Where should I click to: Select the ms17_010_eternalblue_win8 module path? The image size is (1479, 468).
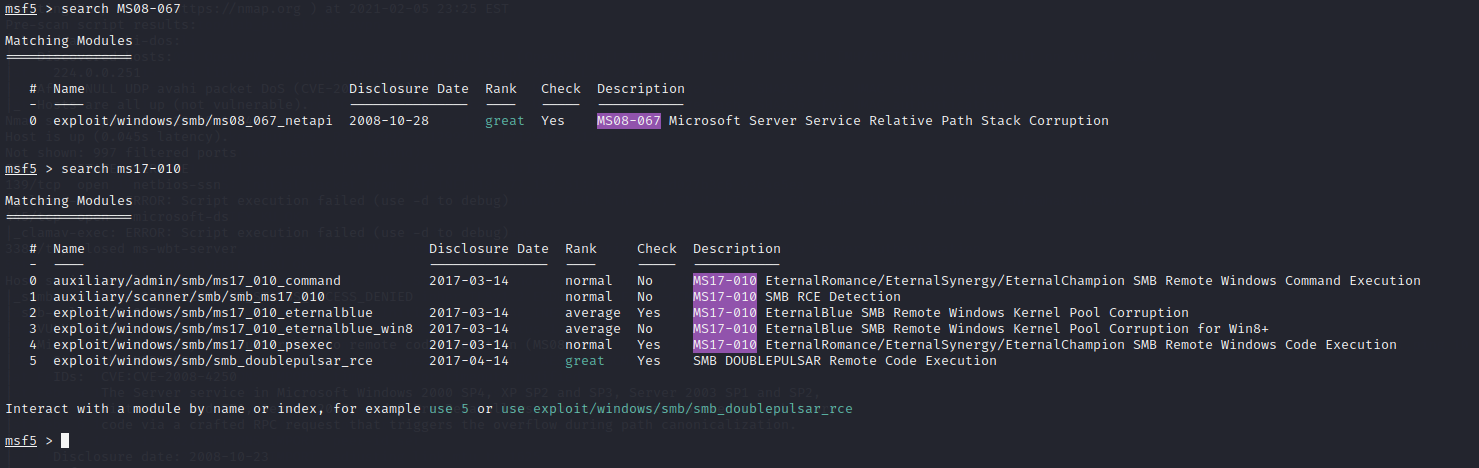click(232, 329)
